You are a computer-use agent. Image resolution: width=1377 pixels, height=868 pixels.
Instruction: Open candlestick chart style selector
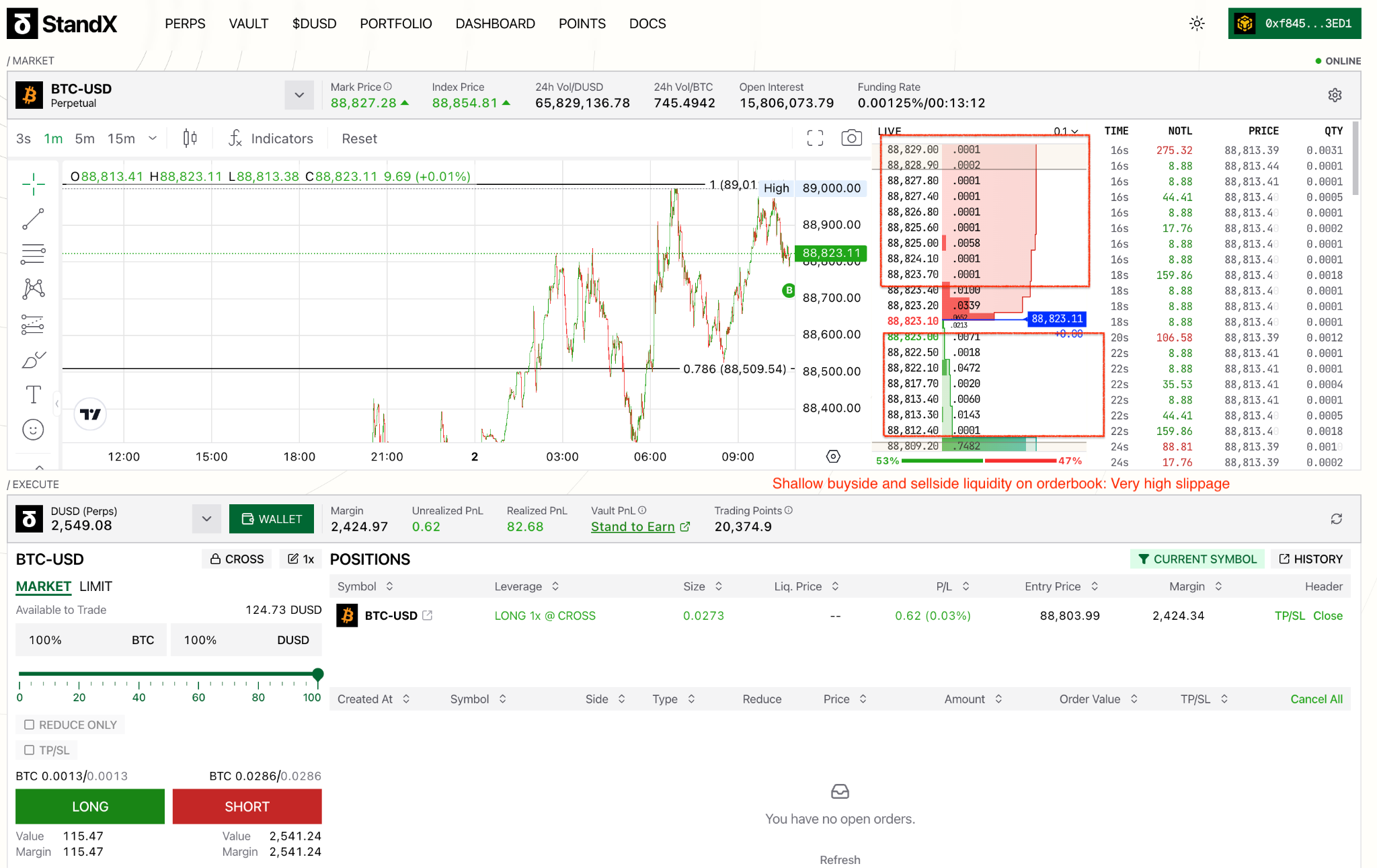(x=190, y=139)
